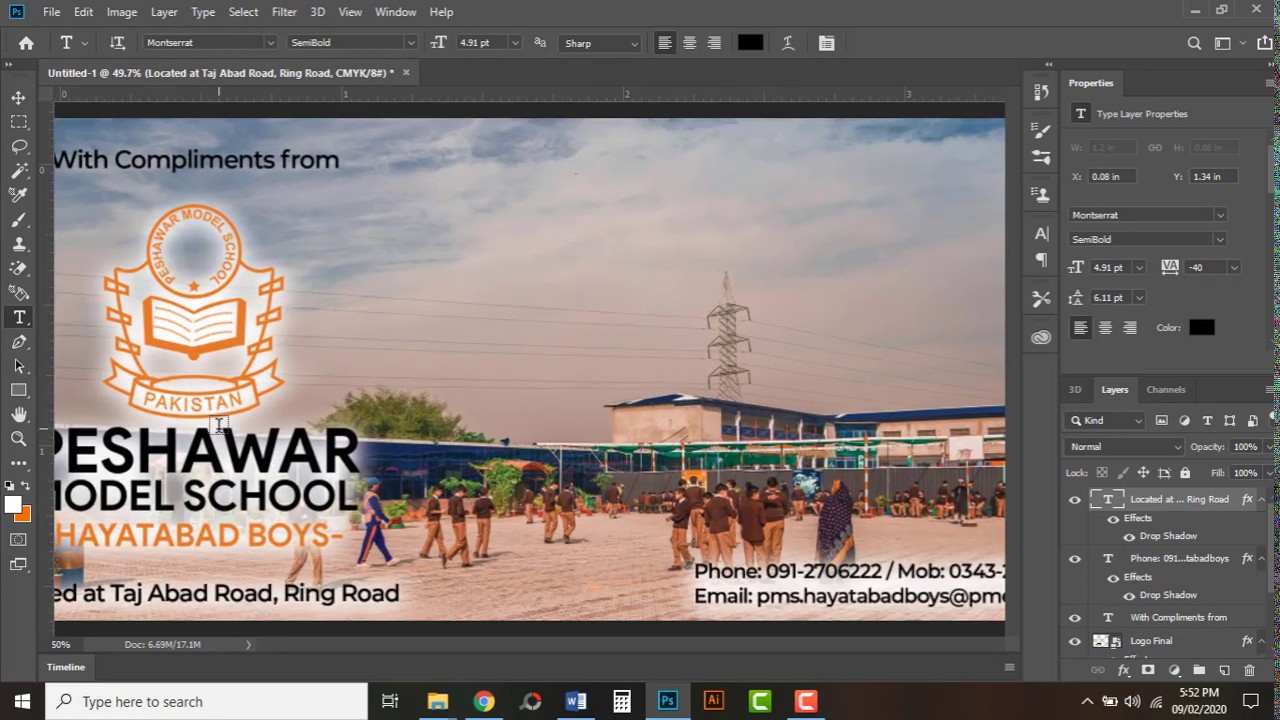Switch to the Channels tab
Viewport: 1280px width, 720px height.
pyautogui.click(x=1166, y=390)
